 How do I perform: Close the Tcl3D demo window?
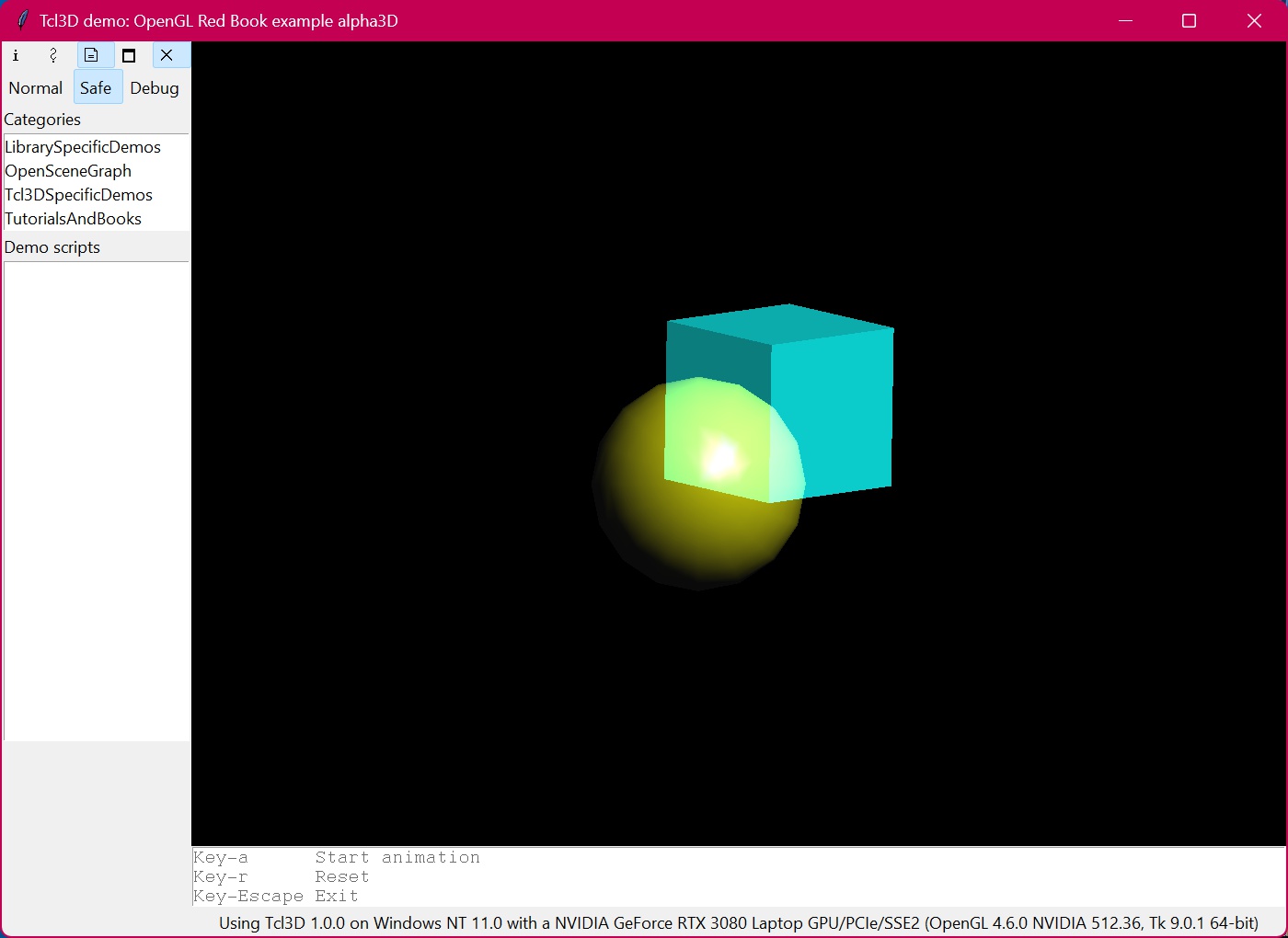1254,20
